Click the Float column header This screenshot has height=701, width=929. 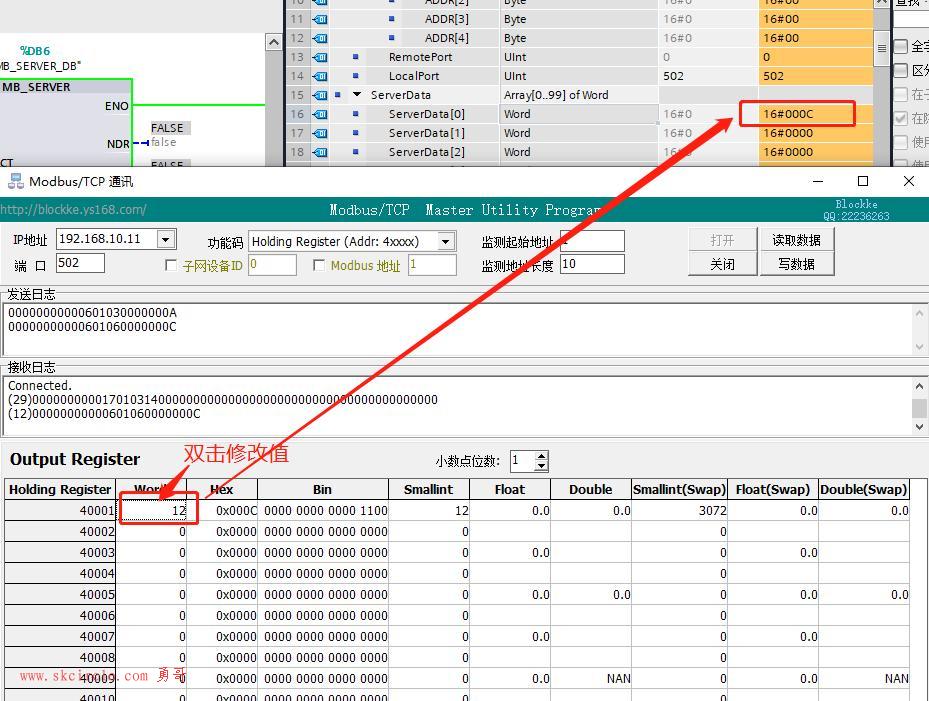click(510, 489)
